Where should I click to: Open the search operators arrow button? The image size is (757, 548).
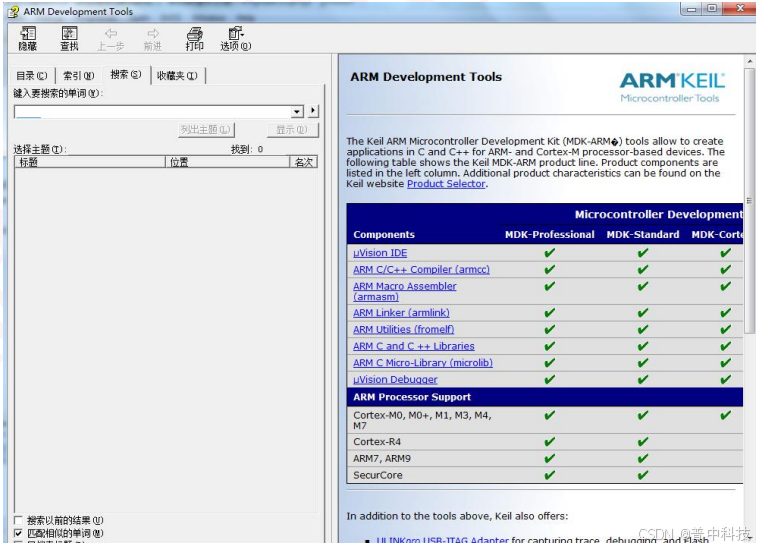(x=313, y=111)
